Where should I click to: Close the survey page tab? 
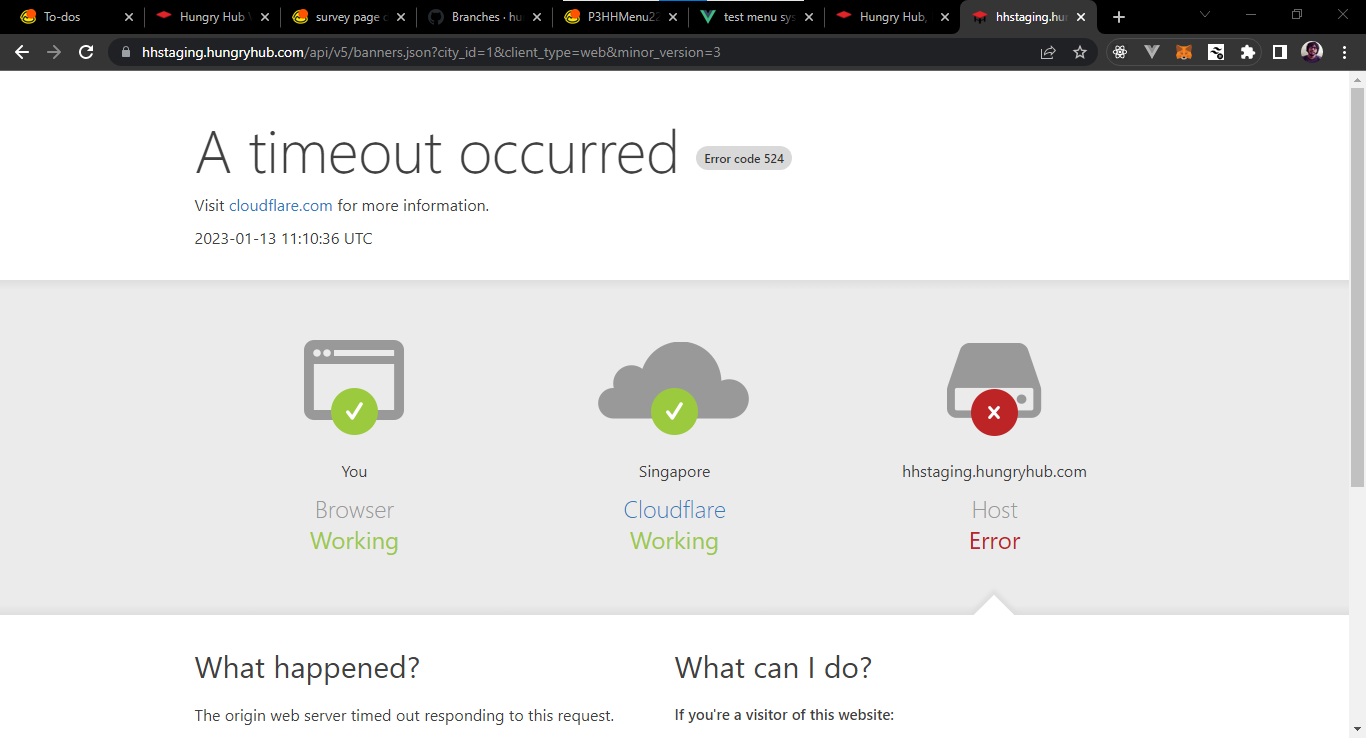pos(401,17)
